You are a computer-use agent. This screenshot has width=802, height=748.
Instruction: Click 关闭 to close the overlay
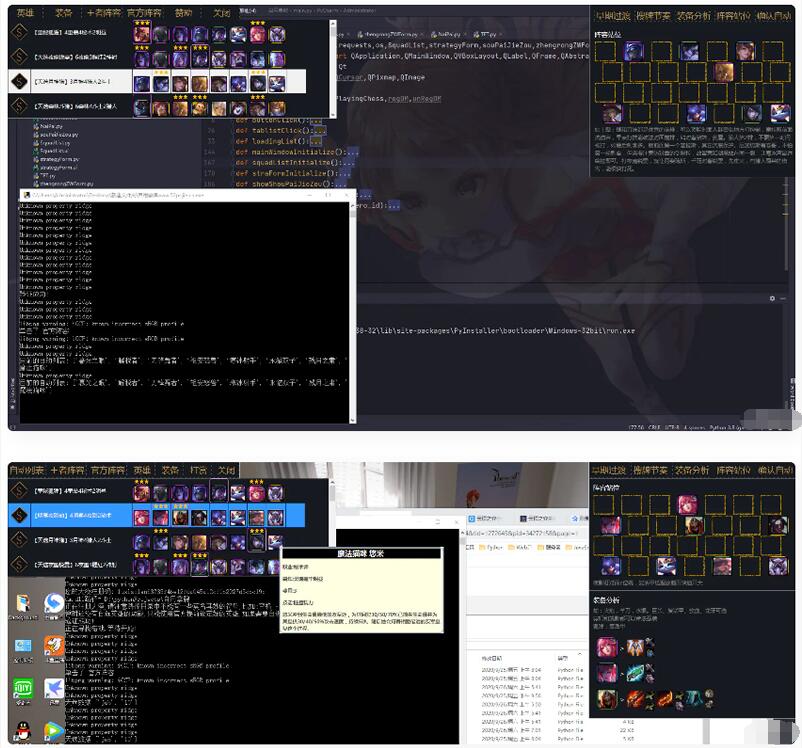(222, 12)
